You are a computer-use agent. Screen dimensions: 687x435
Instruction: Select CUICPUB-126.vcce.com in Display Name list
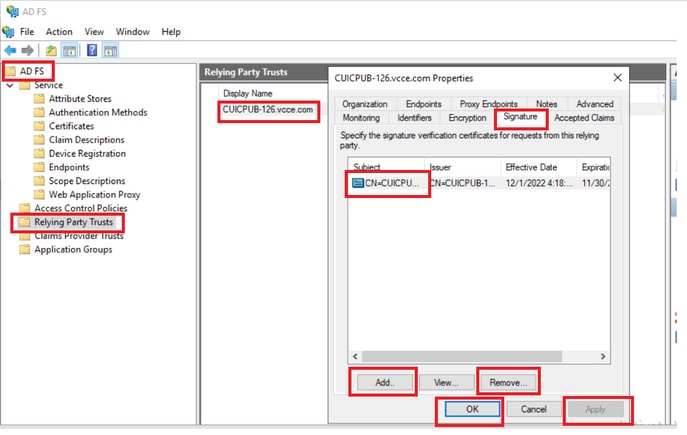tap(268, 110)
